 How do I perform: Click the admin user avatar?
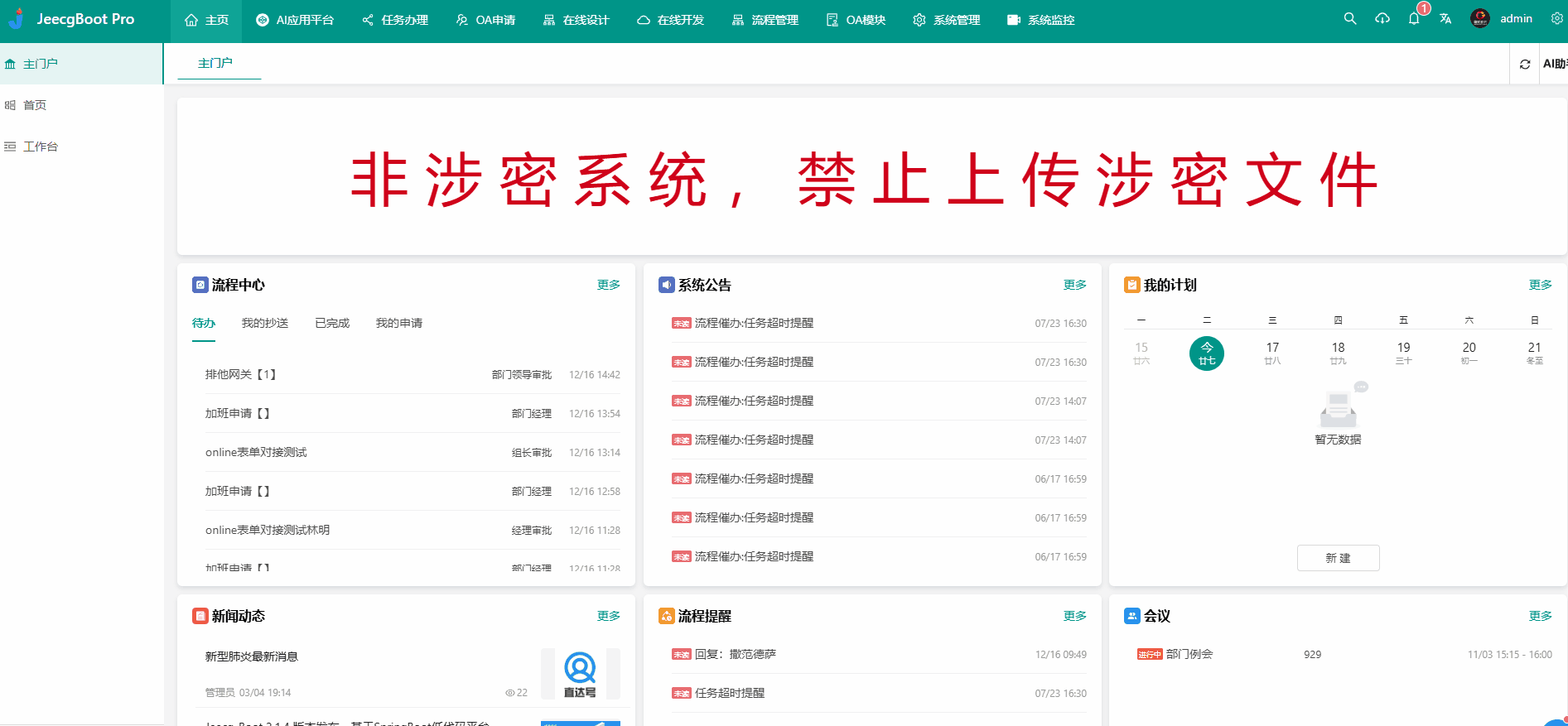(1479, 18)
